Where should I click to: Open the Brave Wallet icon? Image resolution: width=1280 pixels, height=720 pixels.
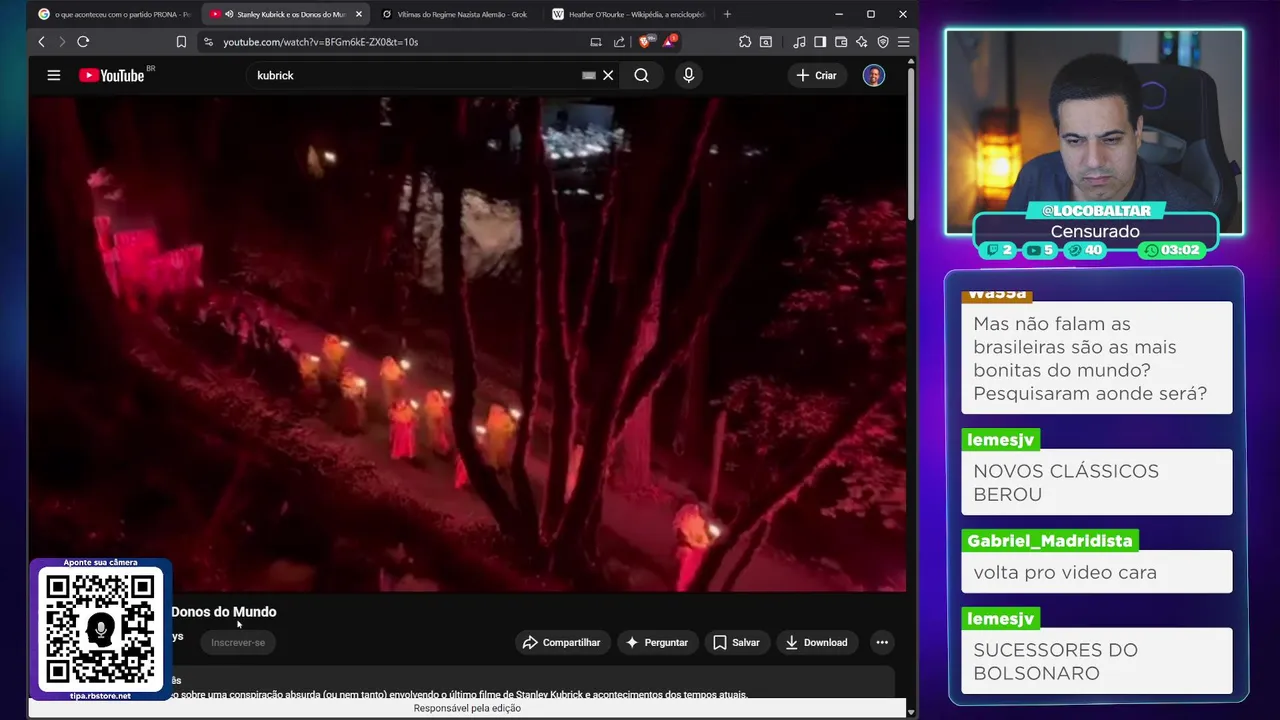841,42
